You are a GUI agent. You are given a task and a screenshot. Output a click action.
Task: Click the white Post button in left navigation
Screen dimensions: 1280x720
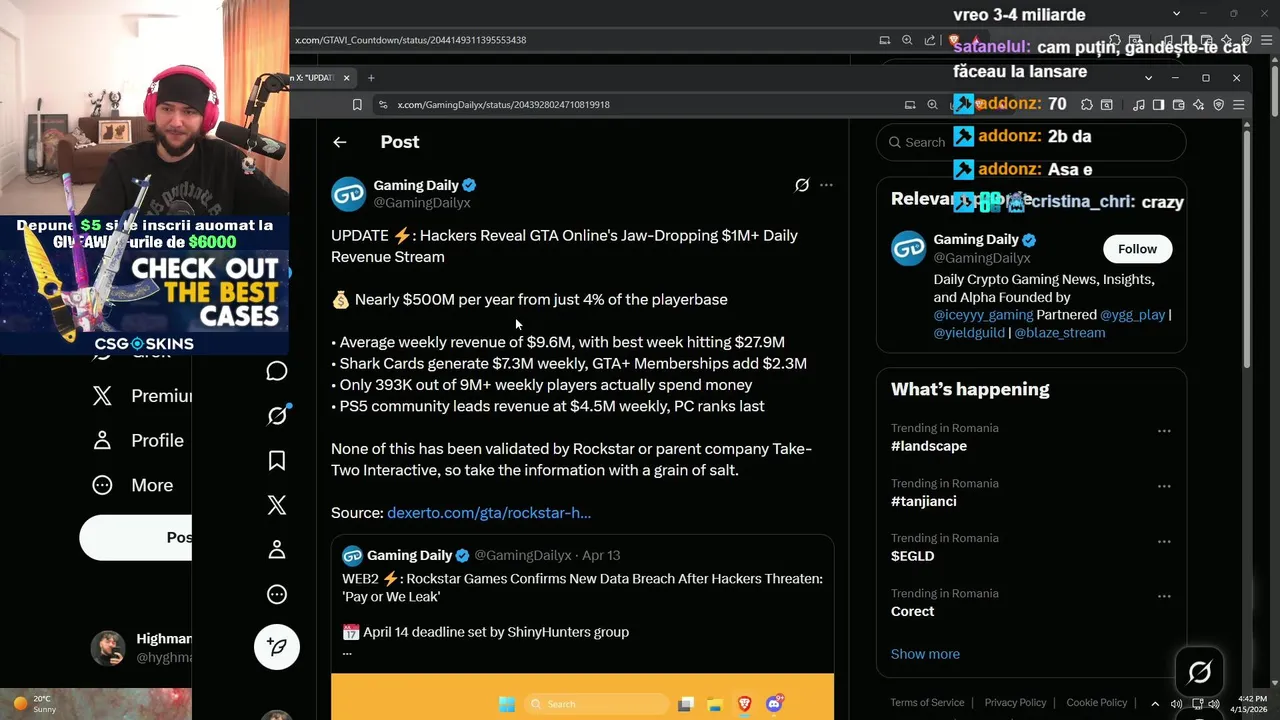pyautogui.click(x=136, y=538)
